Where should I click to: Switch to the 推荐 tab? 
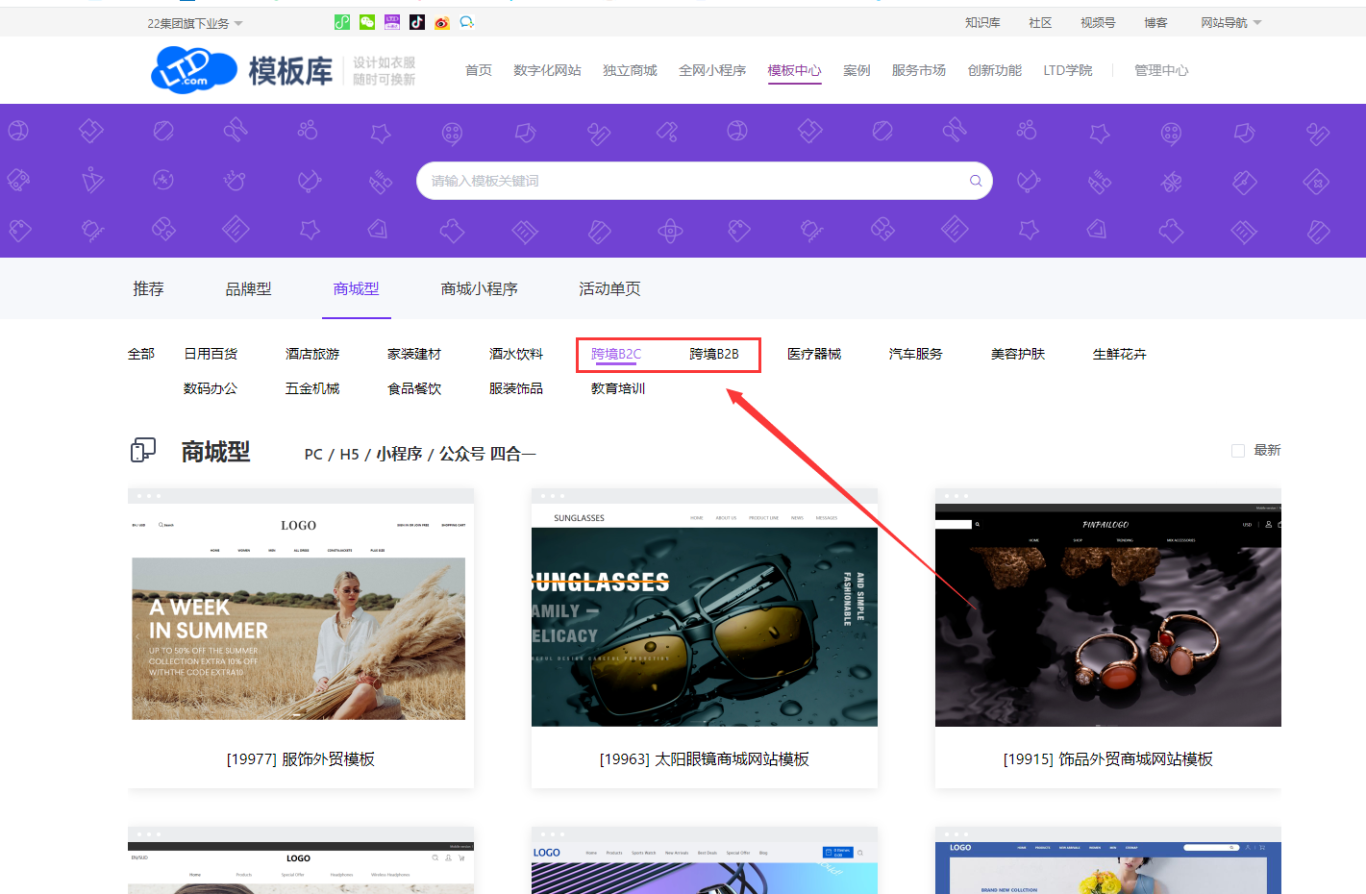pyautogui.click(x=148, y=289)
